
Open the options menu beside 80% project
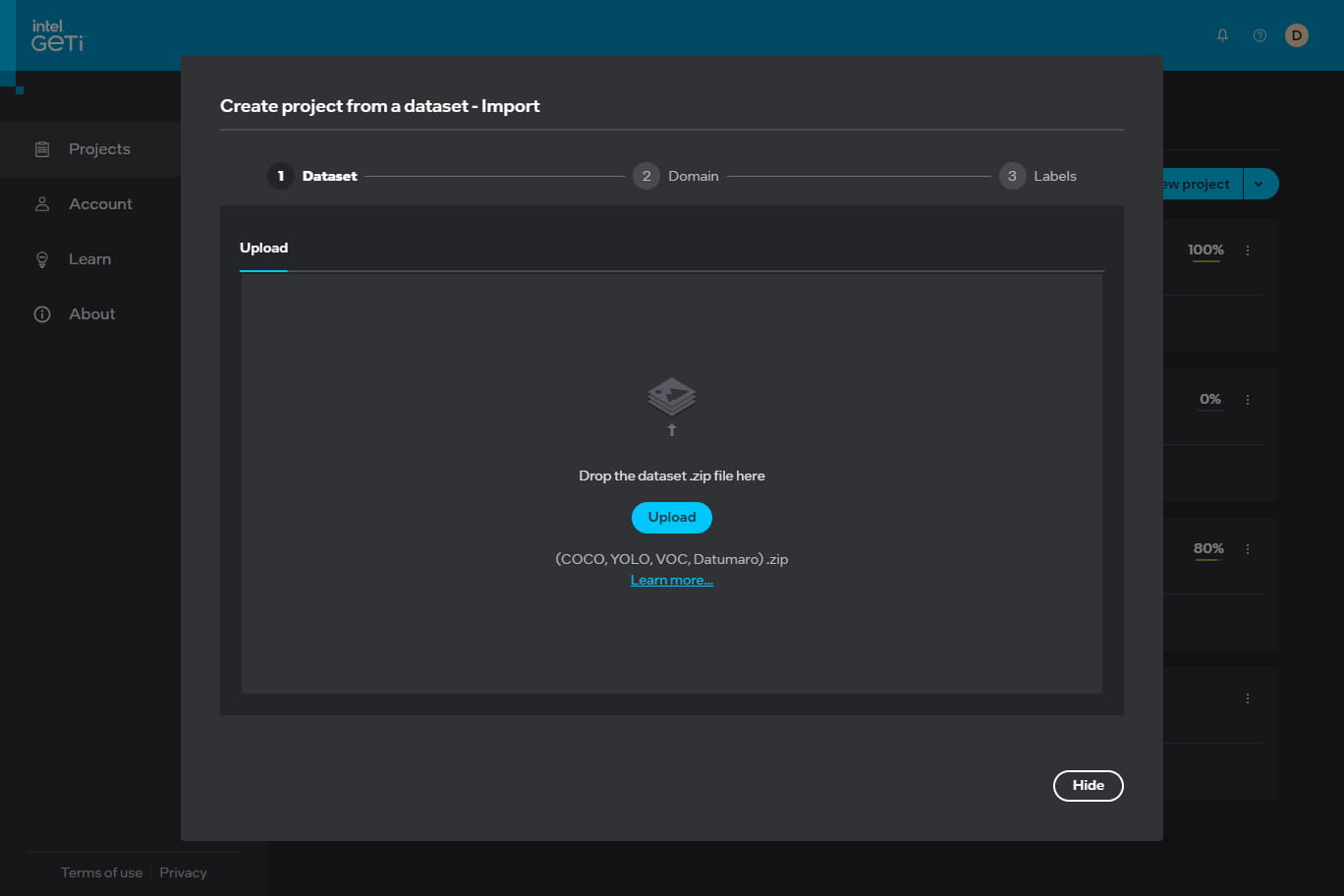[1248, 549]
